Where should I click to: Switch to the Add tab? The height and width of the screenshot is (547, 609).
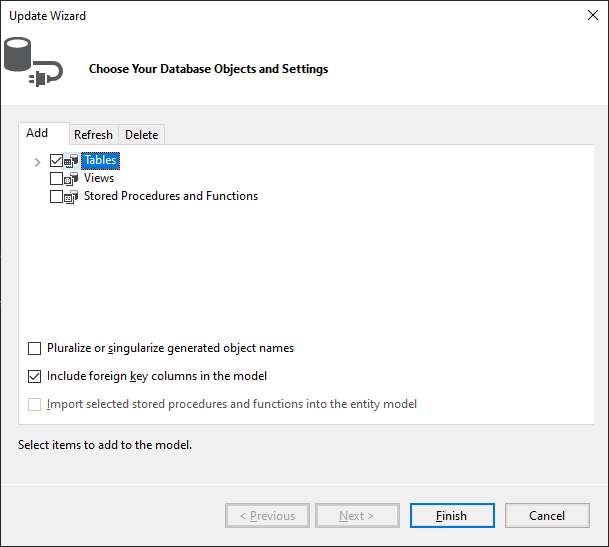click(x=44, y=133)
